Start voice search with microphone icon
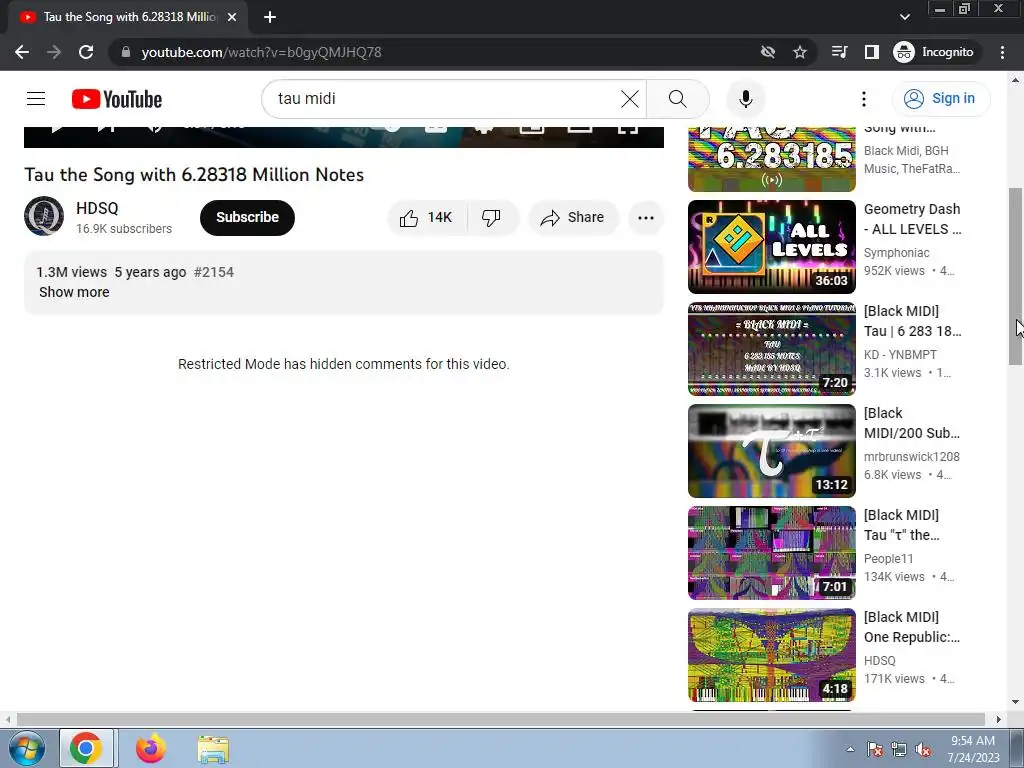 pos(746,99)
